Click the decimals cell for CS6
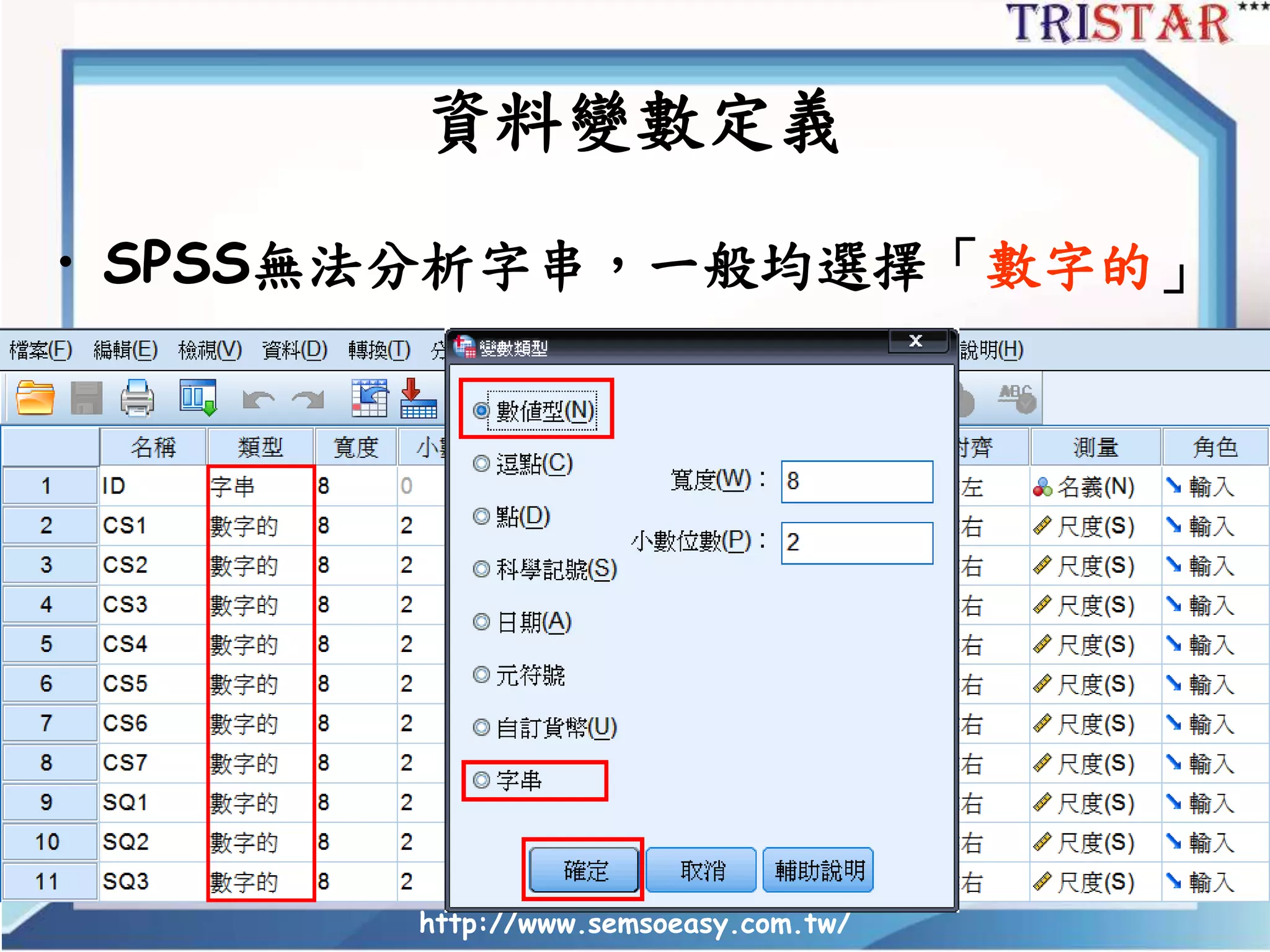 point(422,723)
